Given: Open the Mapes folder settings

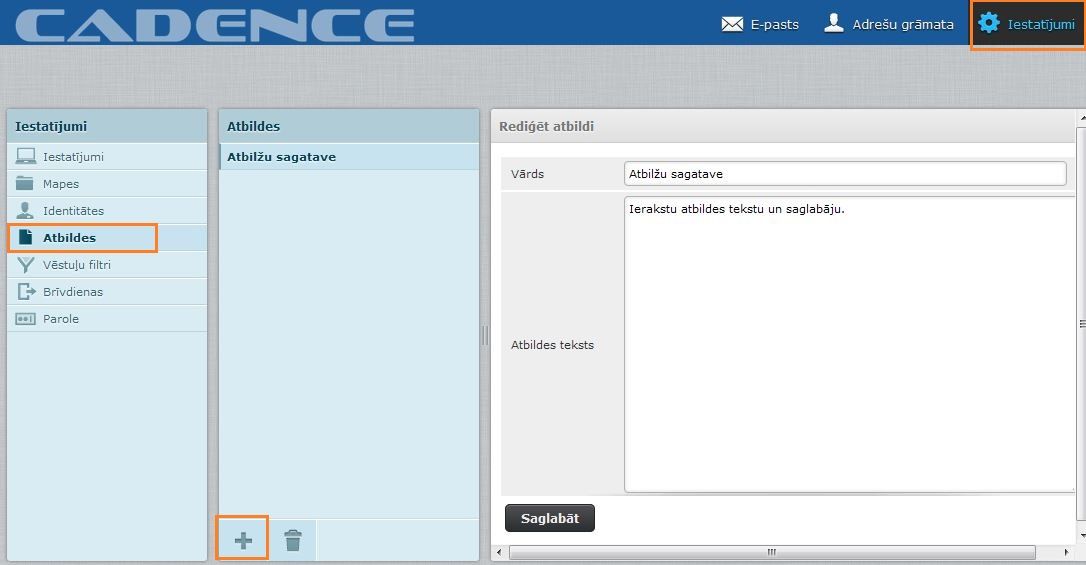Looking at the screenshot, I should tap(60, 184).
